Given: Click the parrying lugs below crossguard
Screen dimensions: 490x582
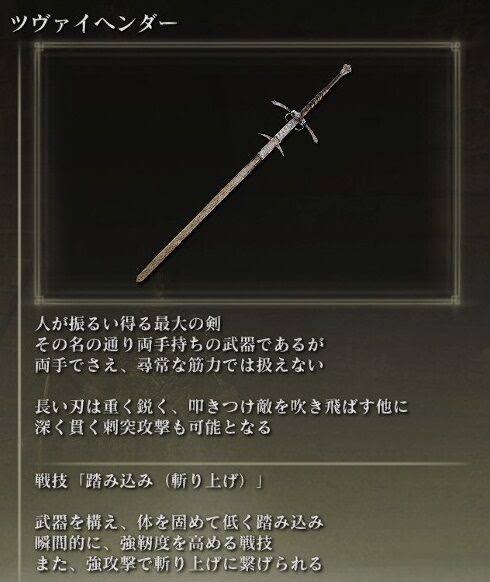Looking at the screenshot, I should [273, 144].
